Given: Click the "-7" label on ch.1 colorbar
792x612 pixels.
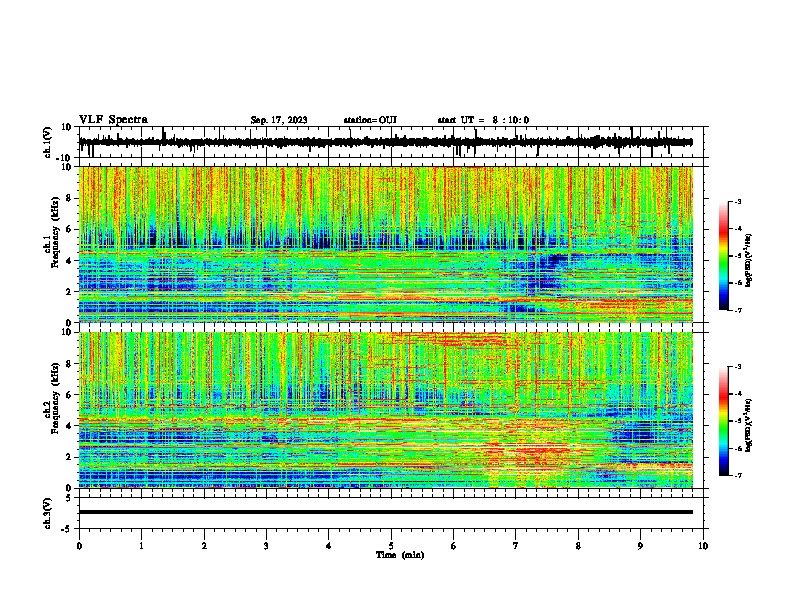Looking at the screenshot, I should 738,310.
